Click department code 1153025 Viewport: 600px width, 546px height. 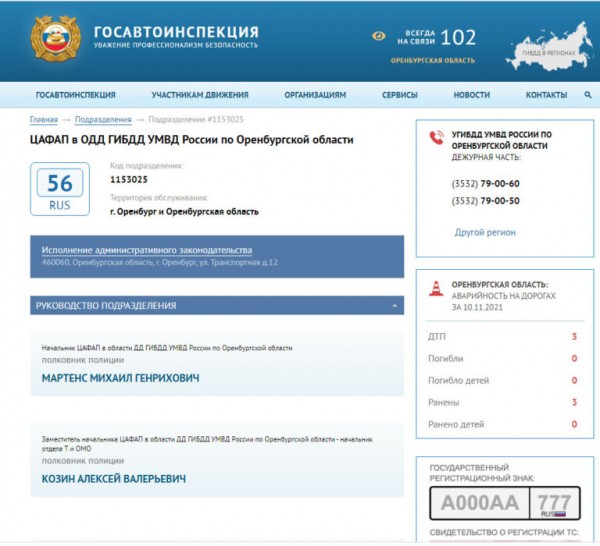[129, 179]
